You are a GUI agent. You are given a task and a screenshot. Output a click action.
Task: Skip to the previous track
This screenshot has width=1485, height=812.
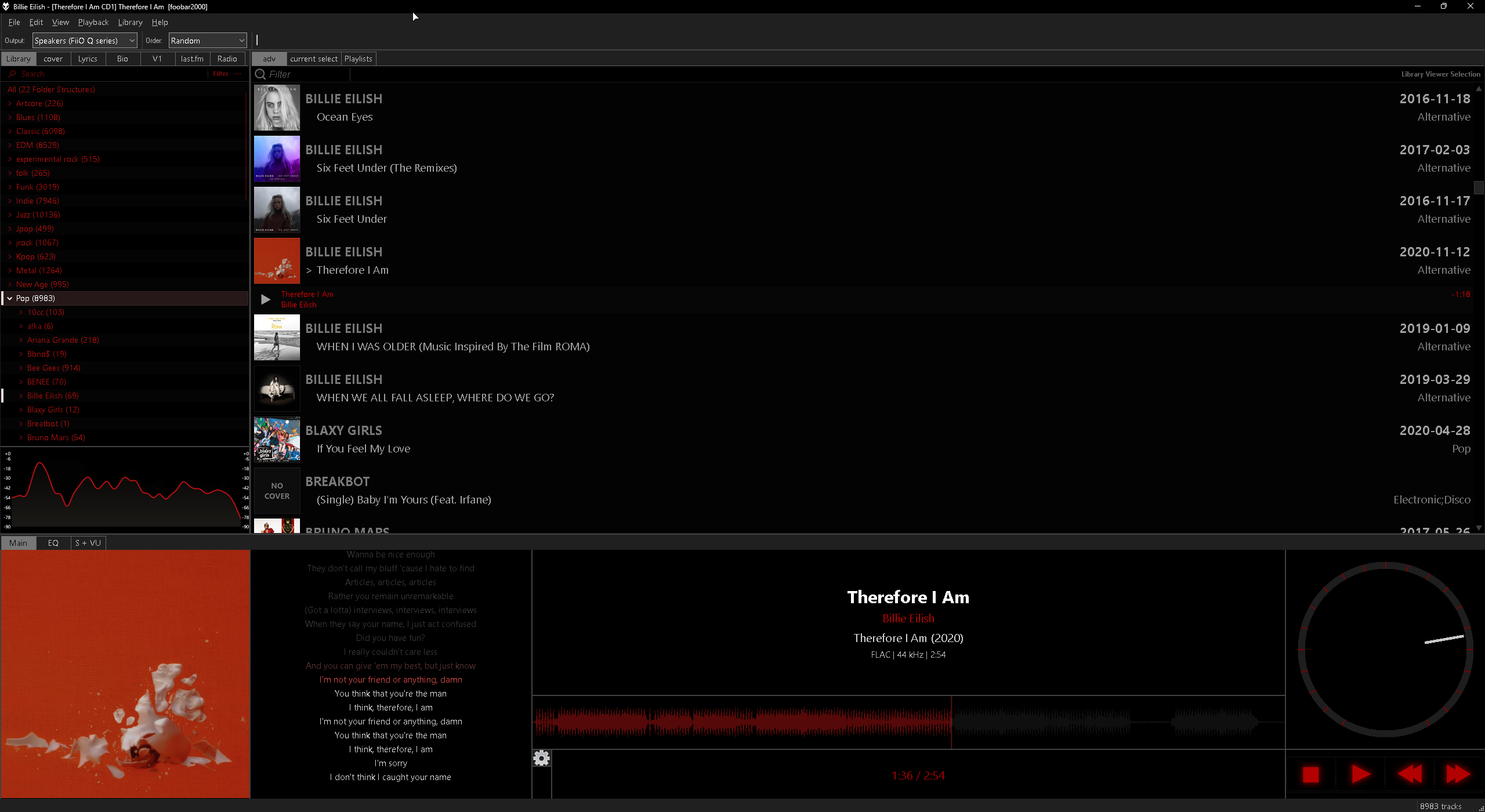point(1410,775)
